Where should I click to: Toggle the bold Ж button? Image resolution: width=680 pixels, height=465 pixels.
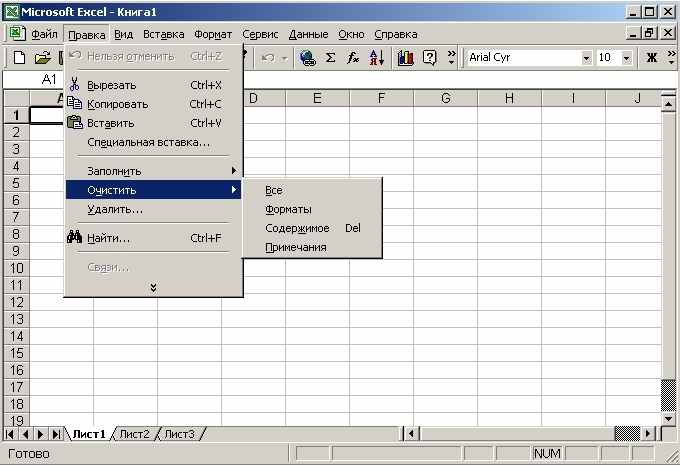[652, 57]
